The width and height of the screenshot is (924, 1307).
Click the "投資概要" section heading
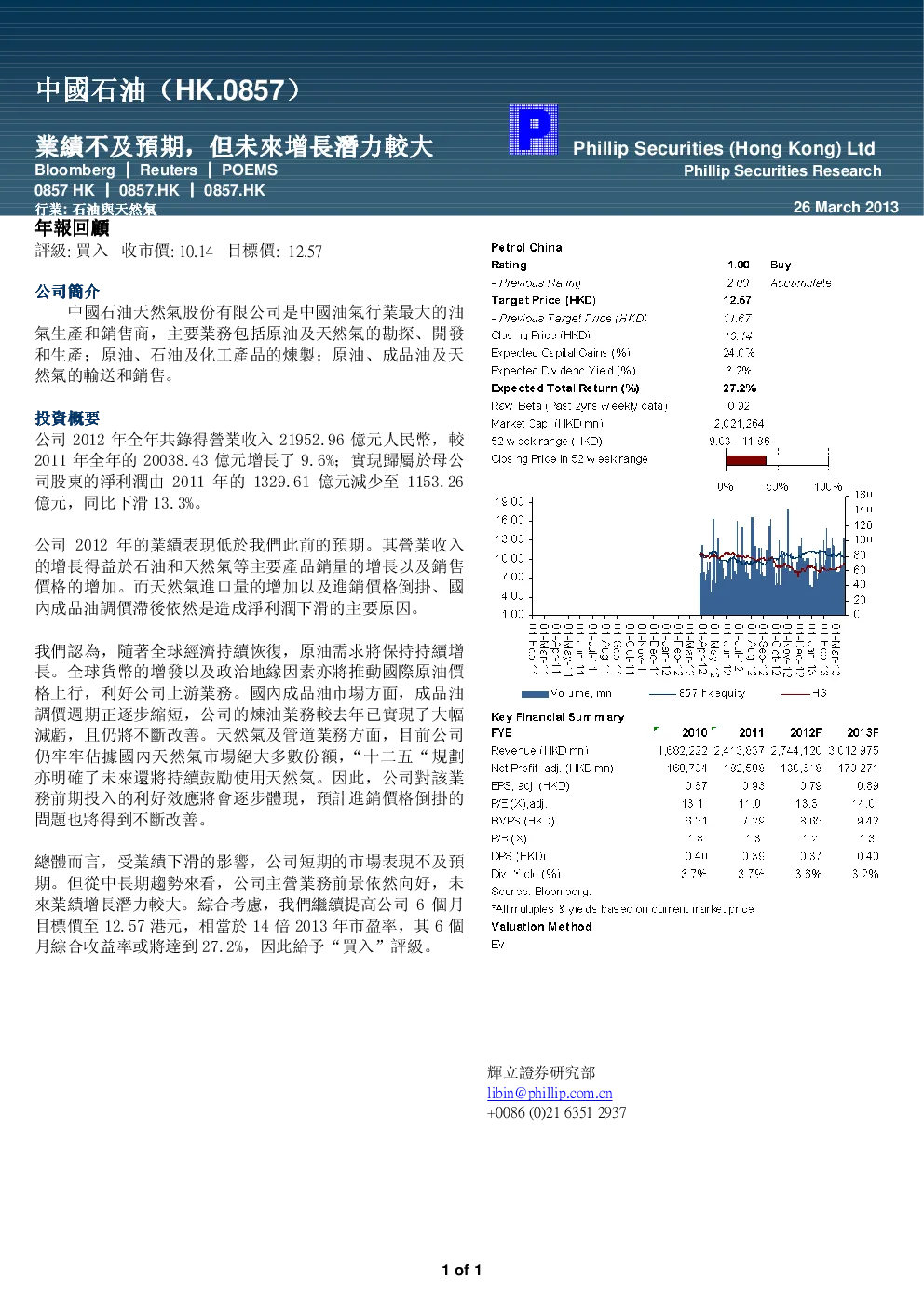(x=67, y=418)
